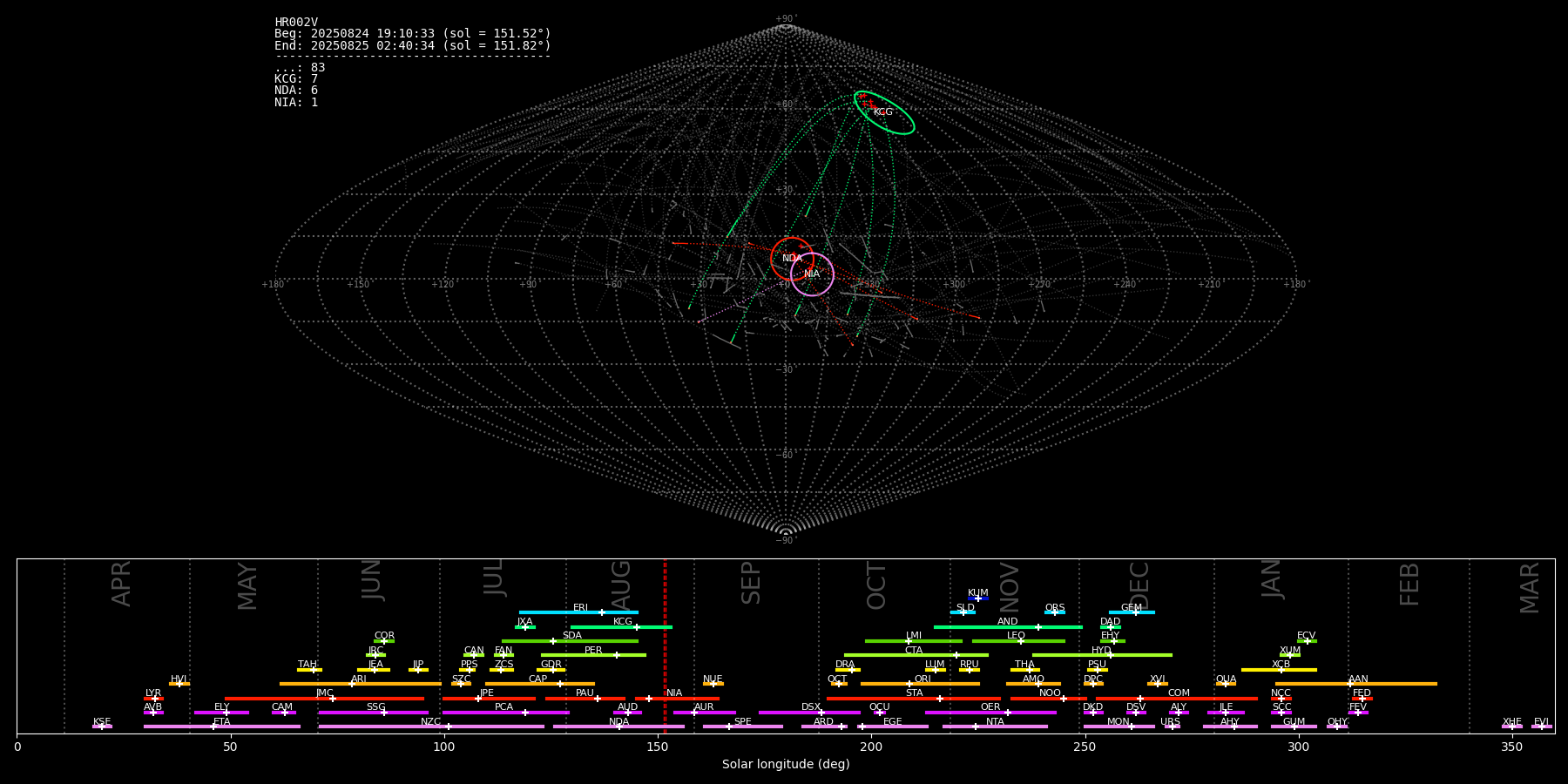1568x784 pixels.
Task: Click the red dashed current solar longitude line
Action: point(665,645)
